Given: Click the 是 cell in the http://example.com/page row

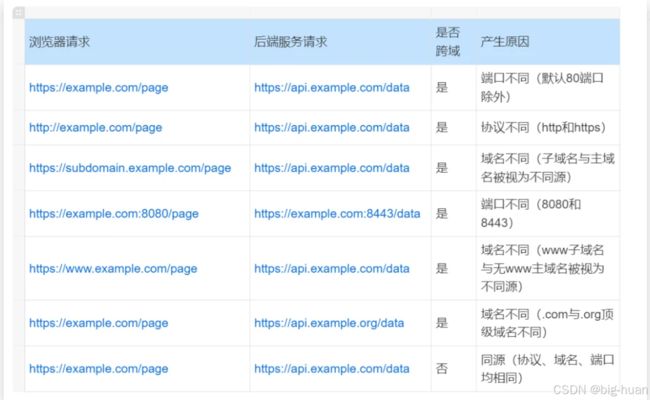Looking at the screenshot, I should click(454, 128).
